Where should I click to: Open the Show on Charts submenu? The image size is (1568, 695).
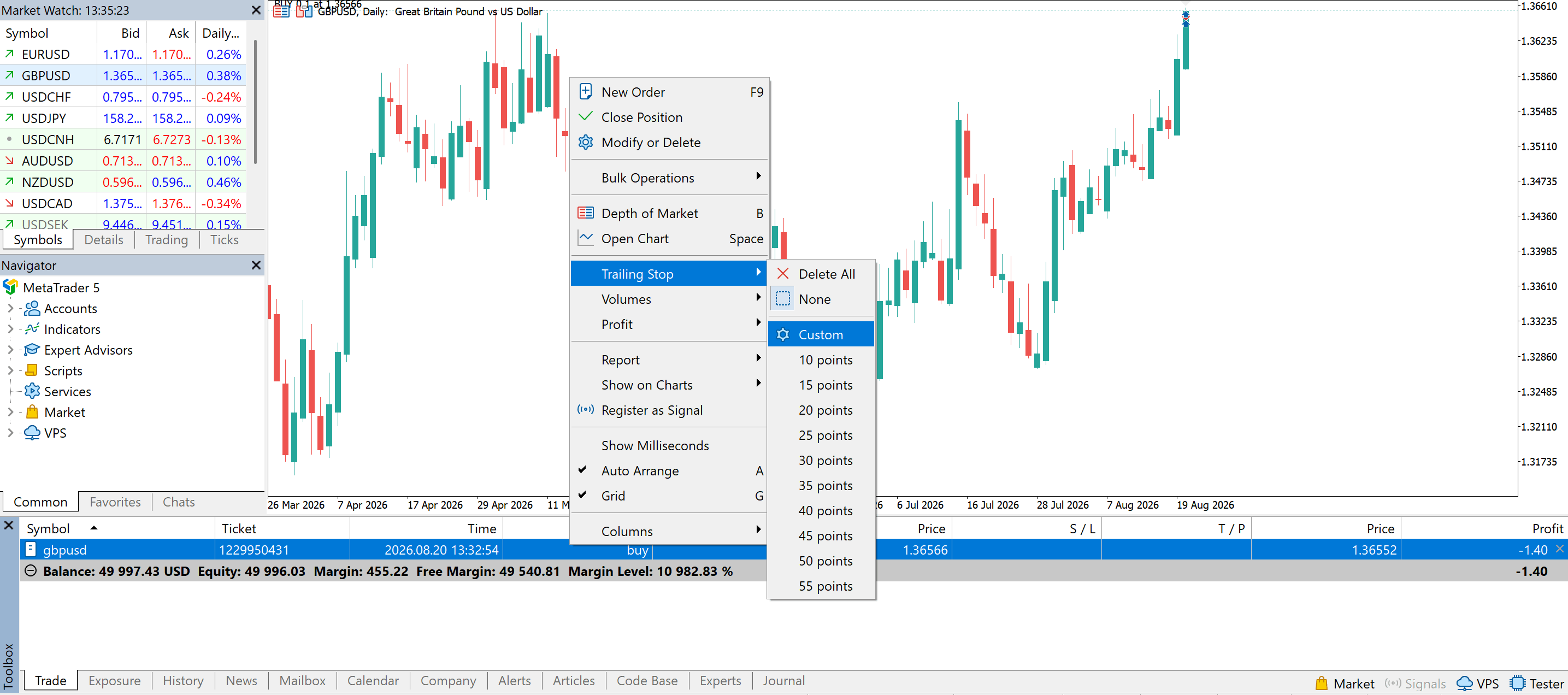point(669,385)
